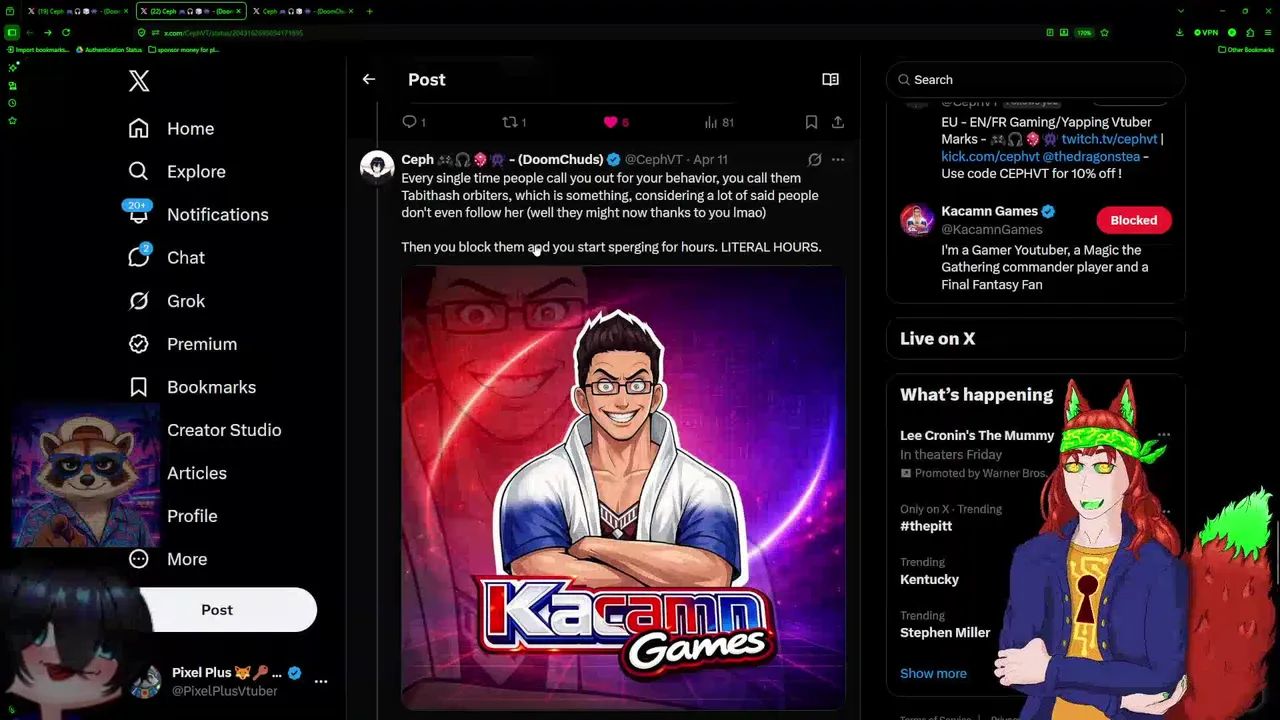The image size is (1280, 720).
Task: Click the 170% zoom indicator
Action: (1084, 33)
